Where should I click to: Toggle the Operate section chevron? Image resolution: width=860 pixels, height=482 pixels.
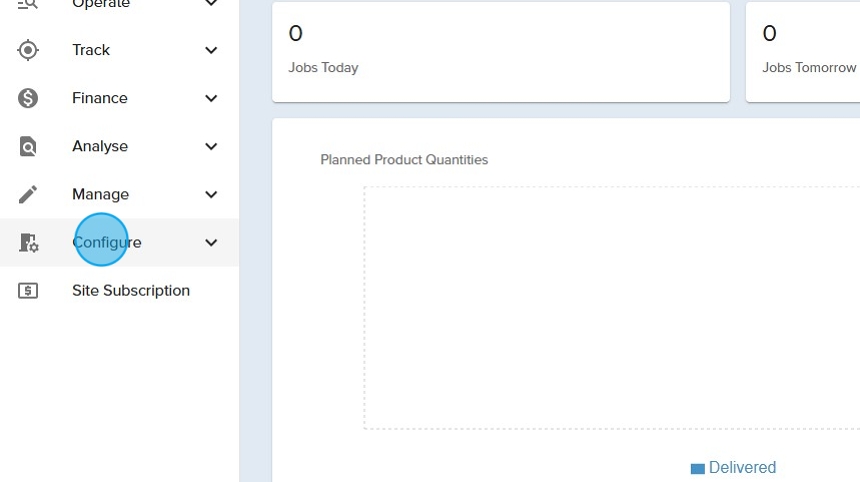[x=211, y=5]
